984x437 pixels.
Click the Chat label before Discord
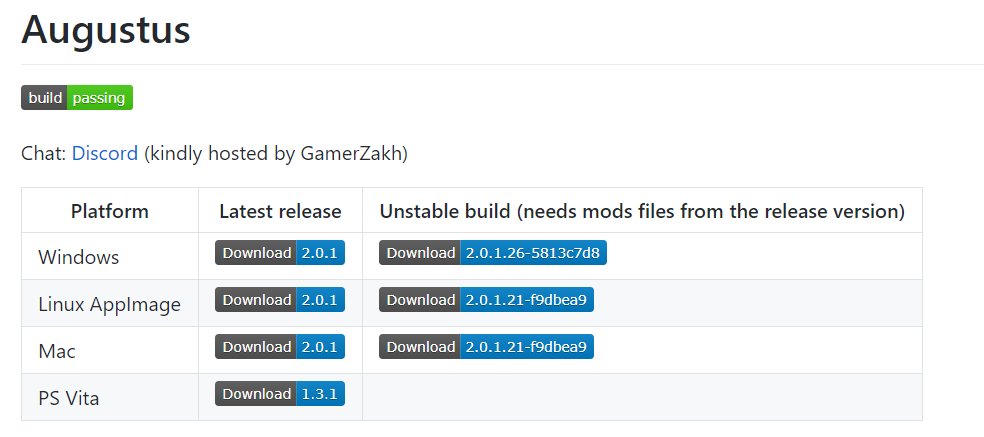(x=43, y=154)
